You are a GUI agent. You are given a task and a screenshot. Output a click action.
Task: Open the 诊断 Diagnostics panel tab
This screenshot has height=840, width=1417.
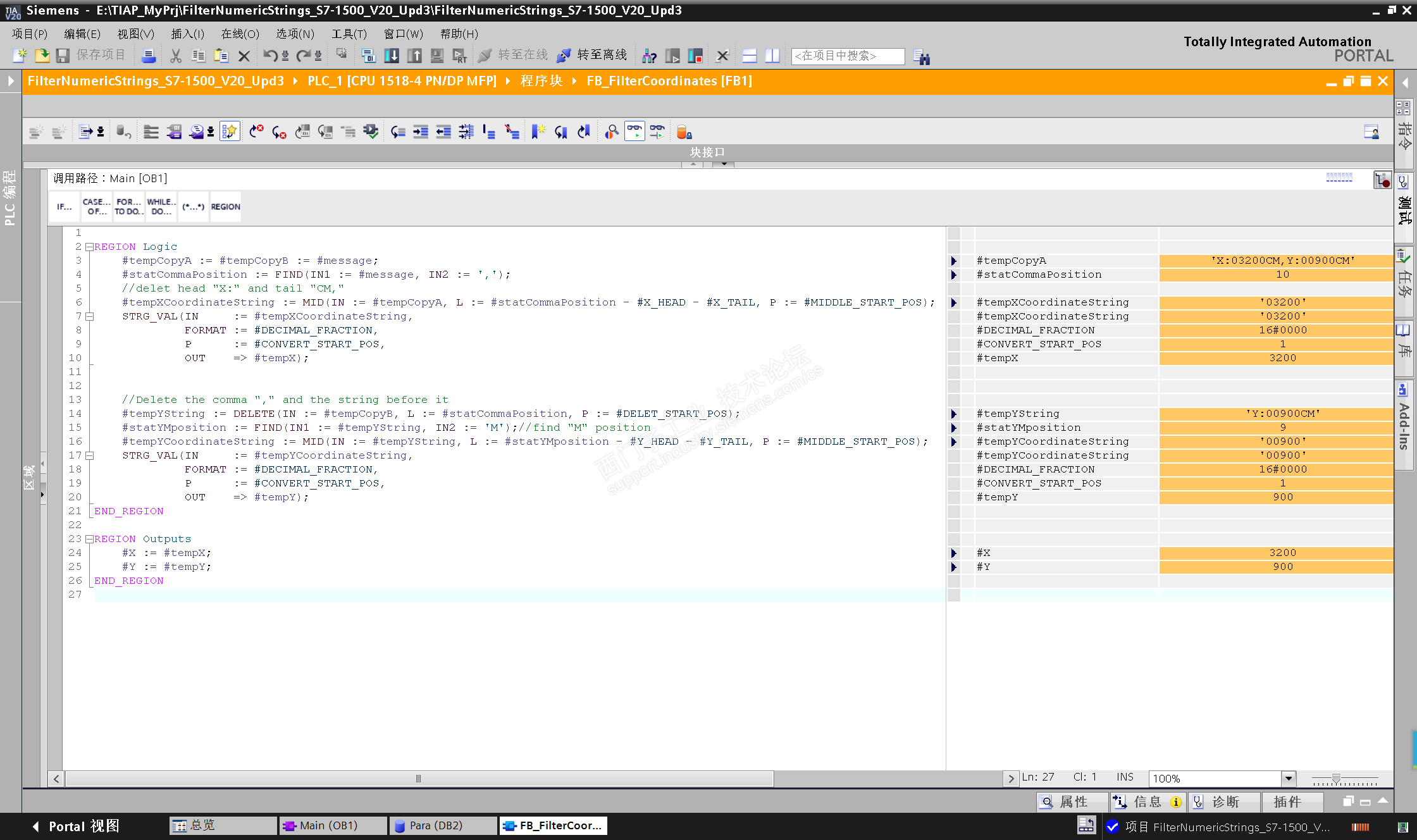pos(1225,802)
